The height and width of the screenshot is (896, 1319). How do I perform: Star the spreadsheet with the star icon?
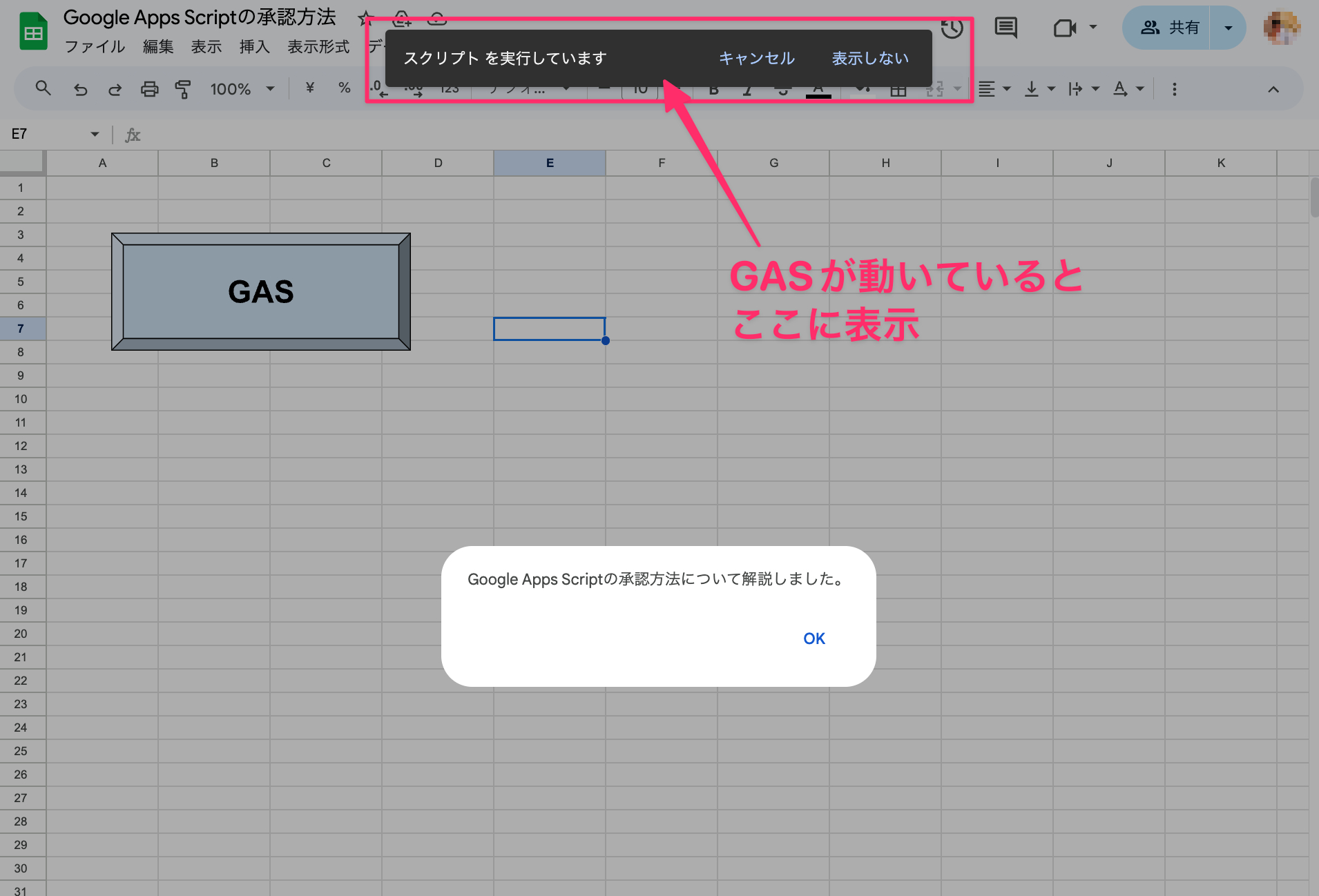365,19
